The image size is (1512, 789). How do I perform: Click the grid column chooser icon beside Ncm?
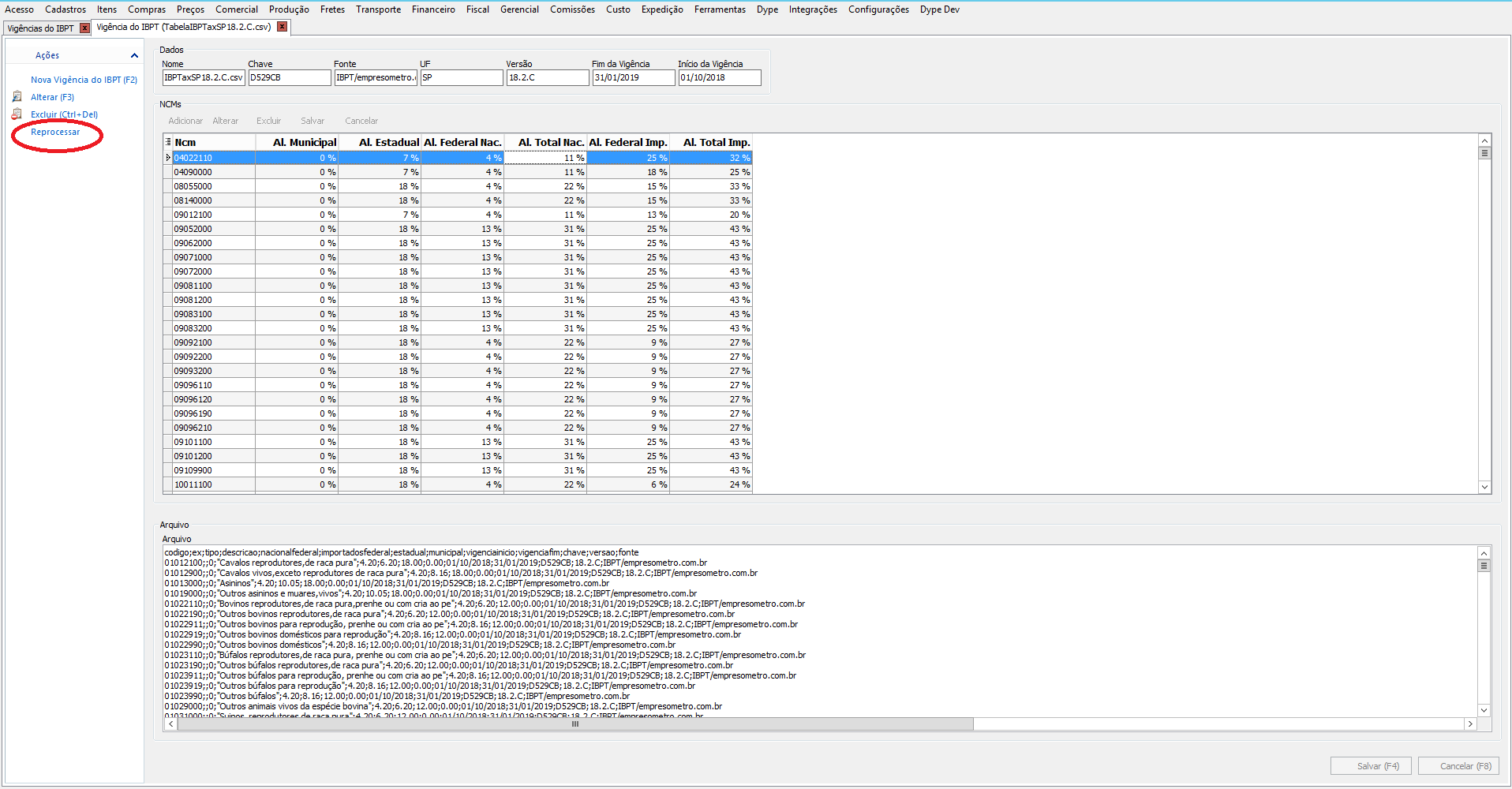[x=168, y=142]
